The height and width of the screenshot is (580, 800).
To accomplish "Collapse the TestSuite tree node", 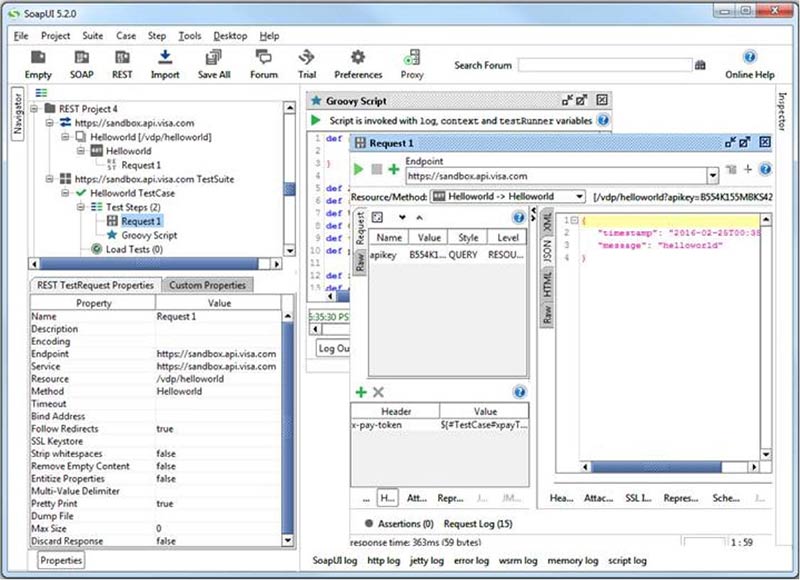I will 49,179.
